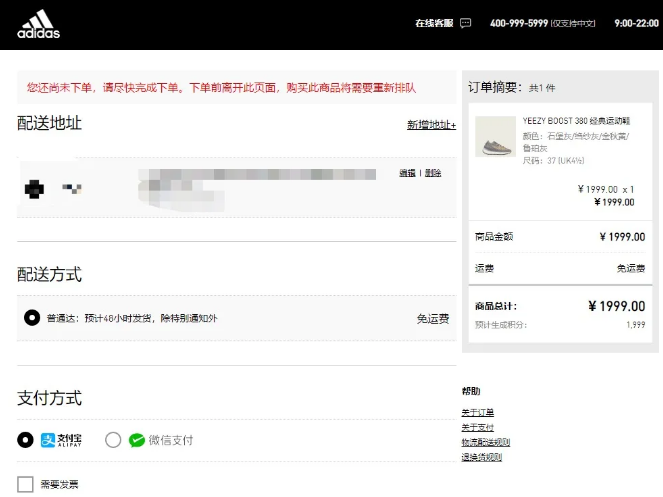Image resolution: width=663 pixels, height=497 pixels.
Task: Click the Alipay logo
Action: point(61,440)
